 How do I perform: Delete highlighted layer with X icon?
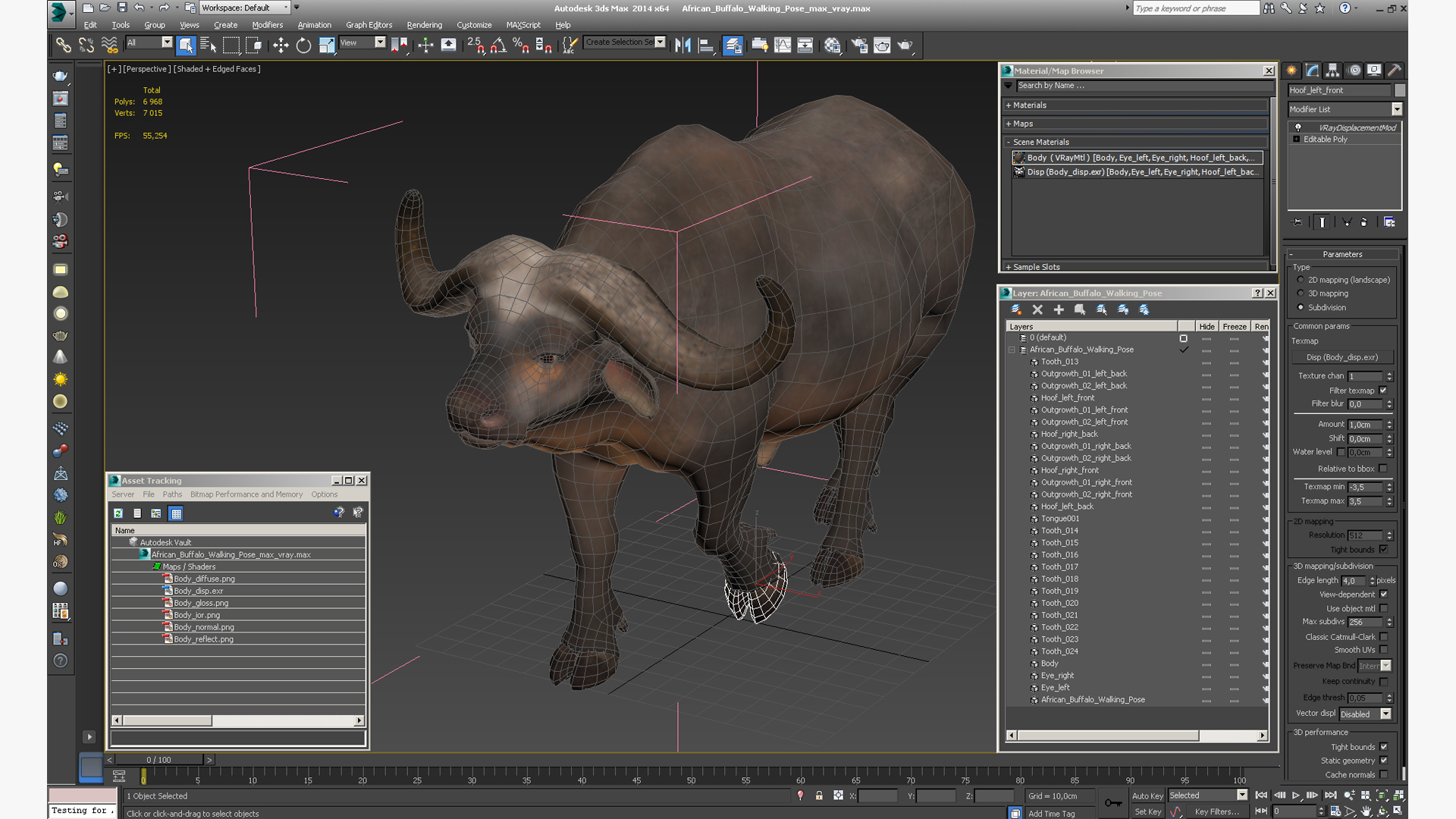click(x=1037, y=309)
